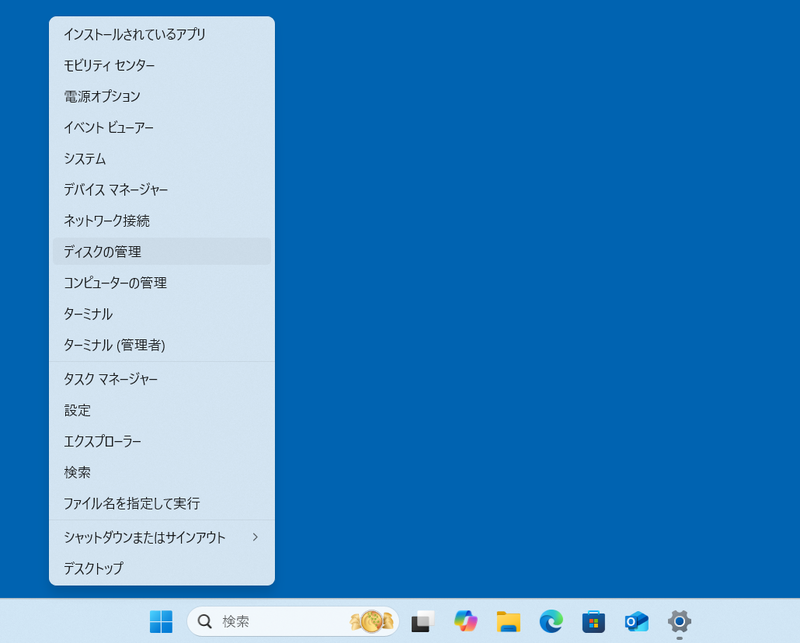Open Settings via the gear icon
The width and height of the screenshot is (800, 643).
coord(677,621)
